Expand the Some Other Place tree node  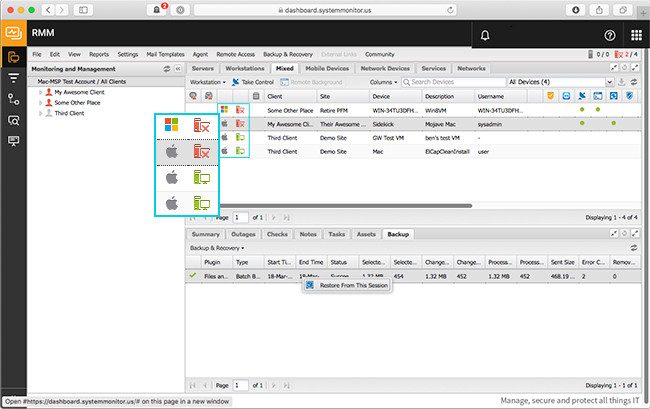pyautogui.click(x=41, y=103)
